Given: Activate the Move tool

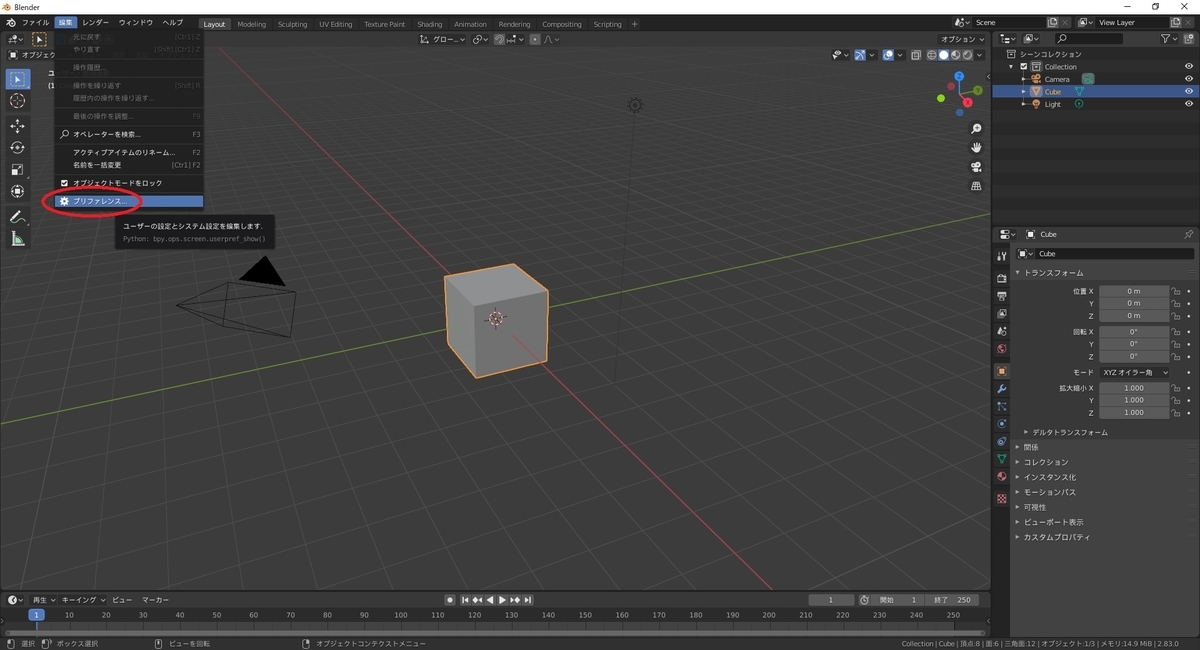Looking at the screenshot, I should coord(18,126).
